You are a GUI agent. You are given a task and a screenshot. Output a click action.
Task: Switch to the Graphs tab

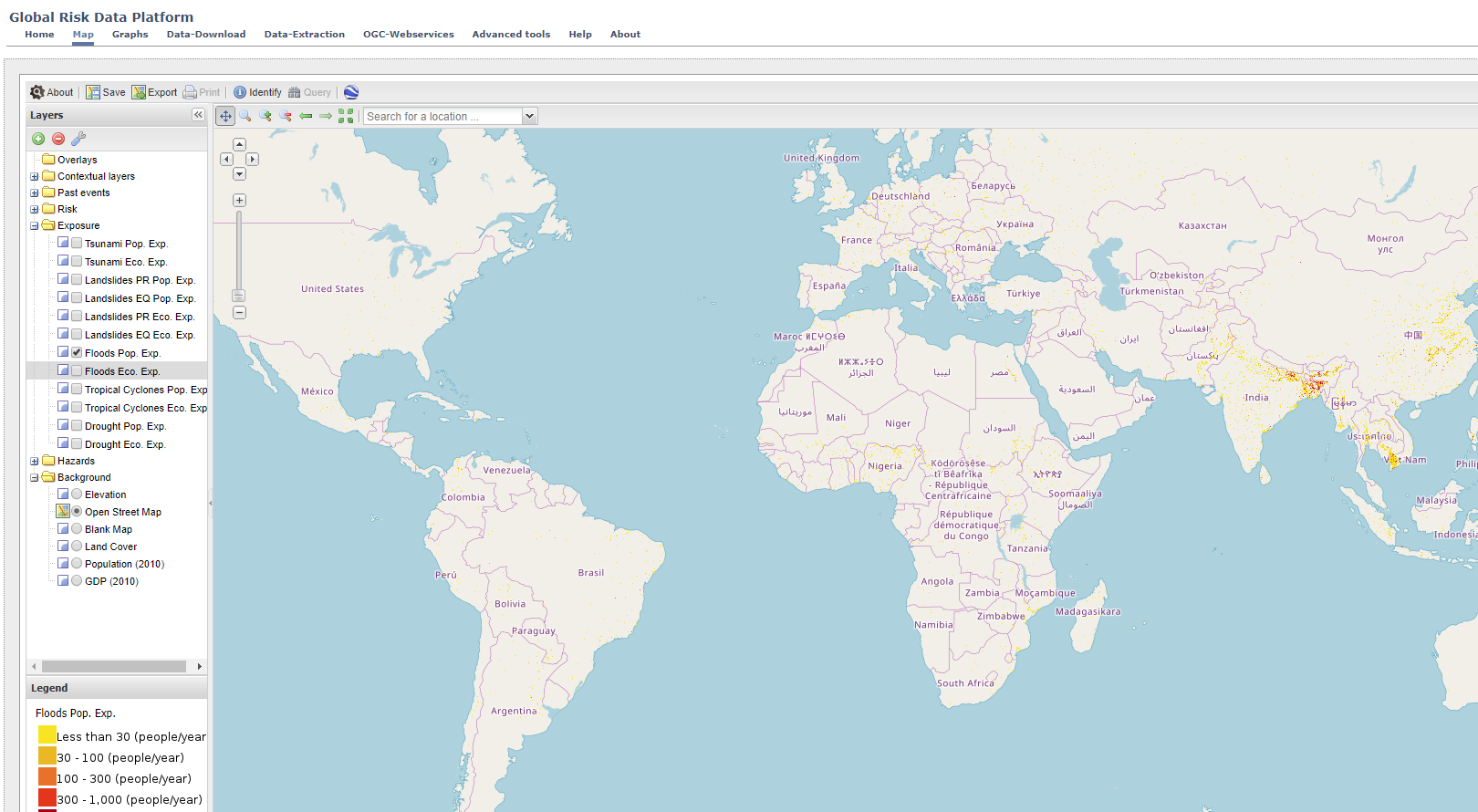[130, 35]
